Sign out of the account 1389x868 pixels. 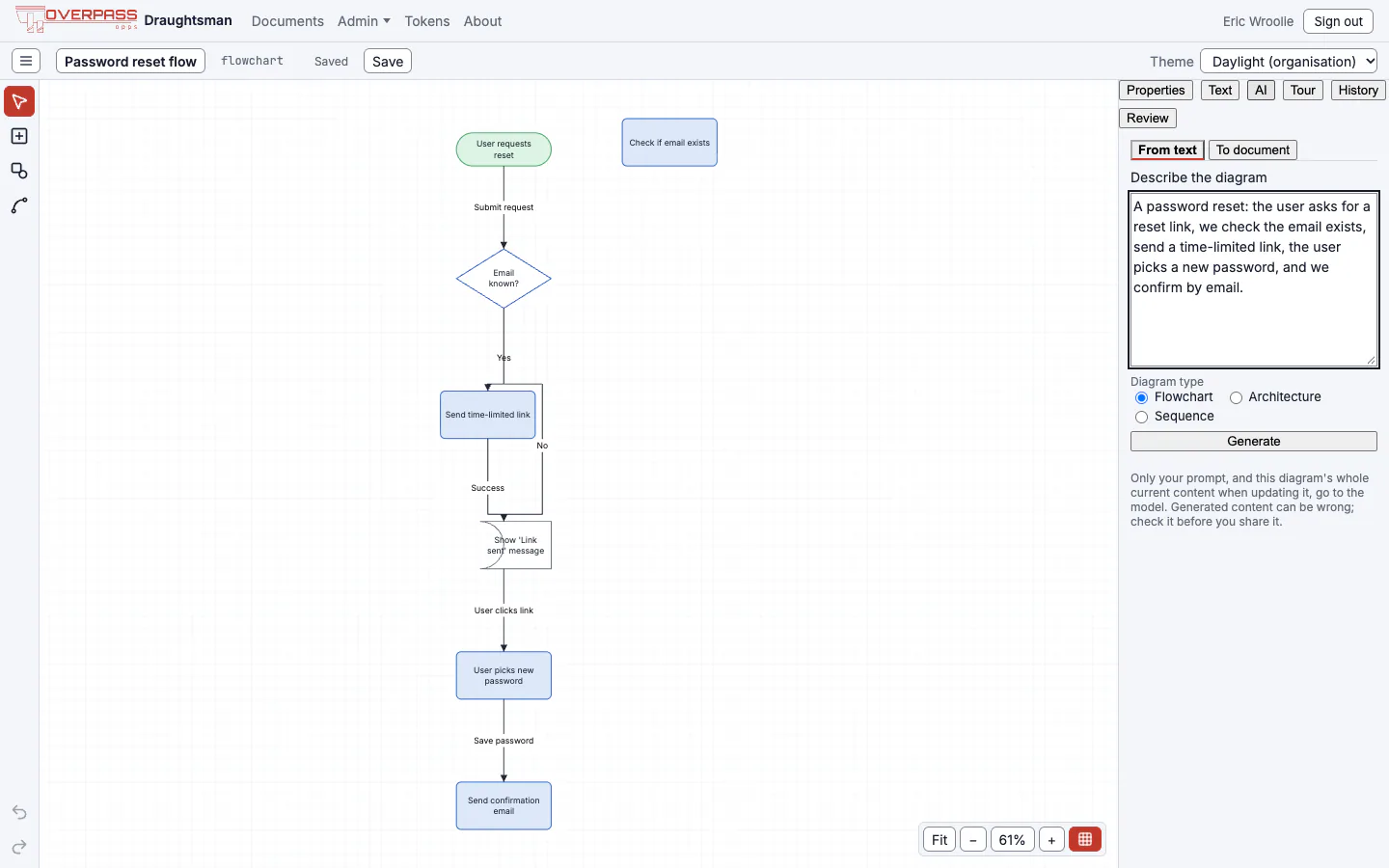[1338, 21]
